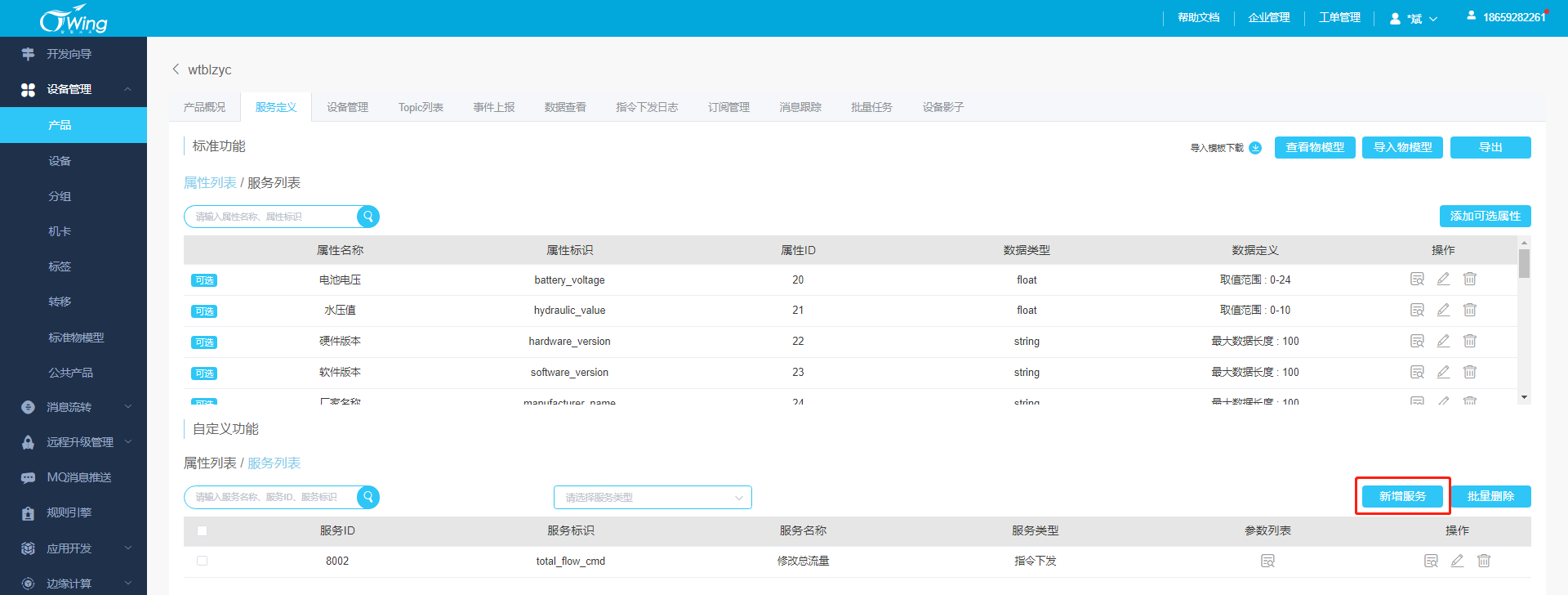The width and height of the screenshot is (1568, 595).
Task: Edit the battery_voltage attribute
Action: [1443, 280]
